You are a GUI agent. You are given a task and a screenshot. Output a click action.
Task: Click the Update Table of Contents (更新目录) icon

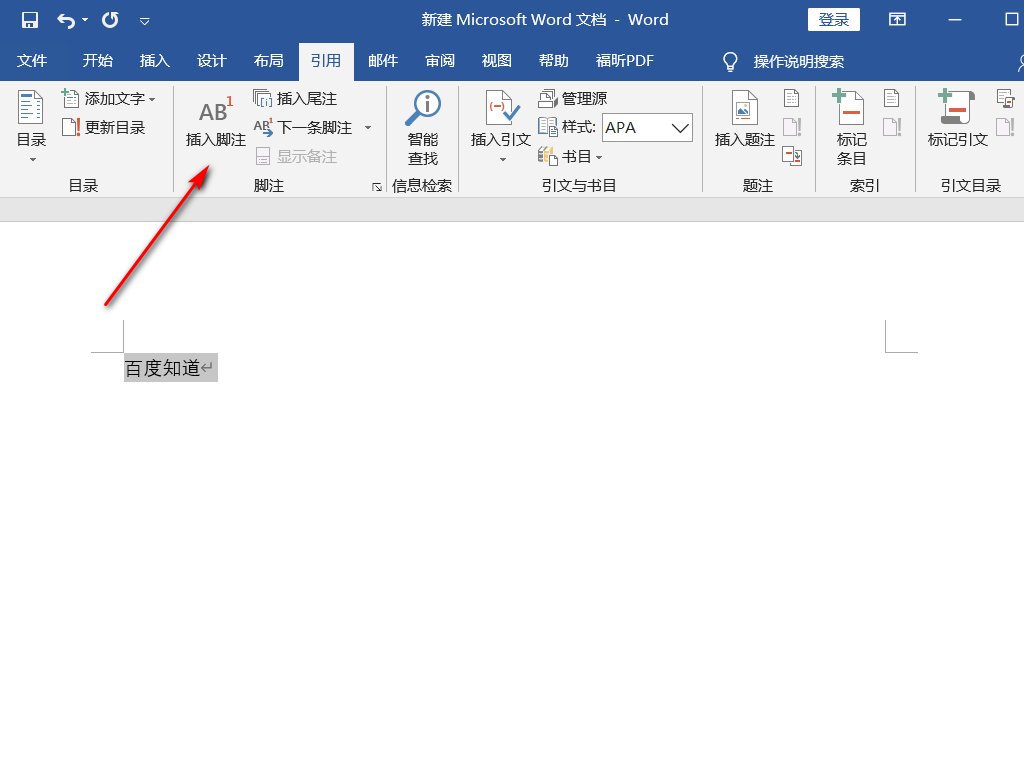pyautogui.click(x=71, y=128)
